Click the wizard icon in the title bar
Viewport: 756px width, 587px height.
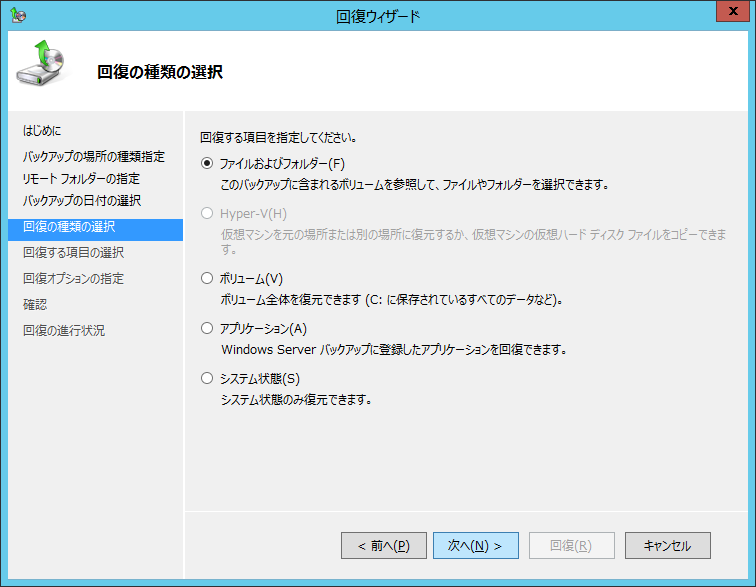click(18, 14)
